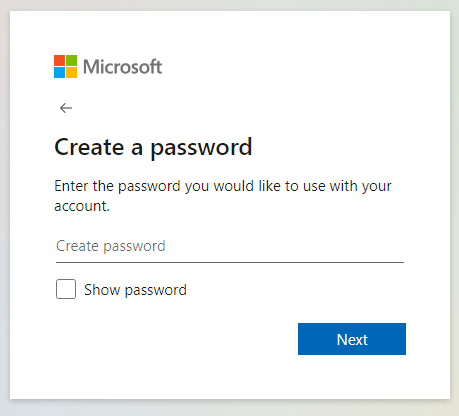Select the white Next label text
Screen dimensions: 459x416
point(352,340)
